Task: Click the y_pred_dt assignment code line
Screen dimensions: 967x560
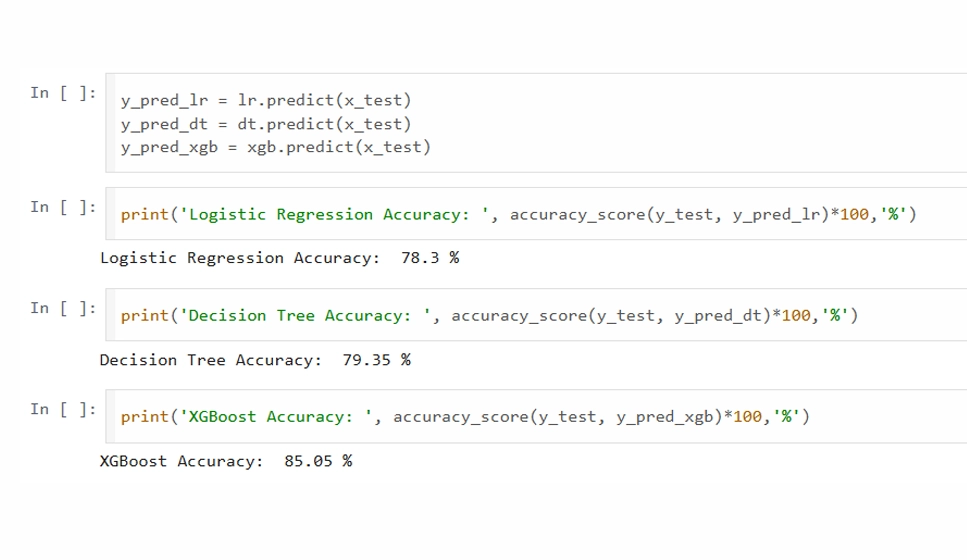Action: 266,124
